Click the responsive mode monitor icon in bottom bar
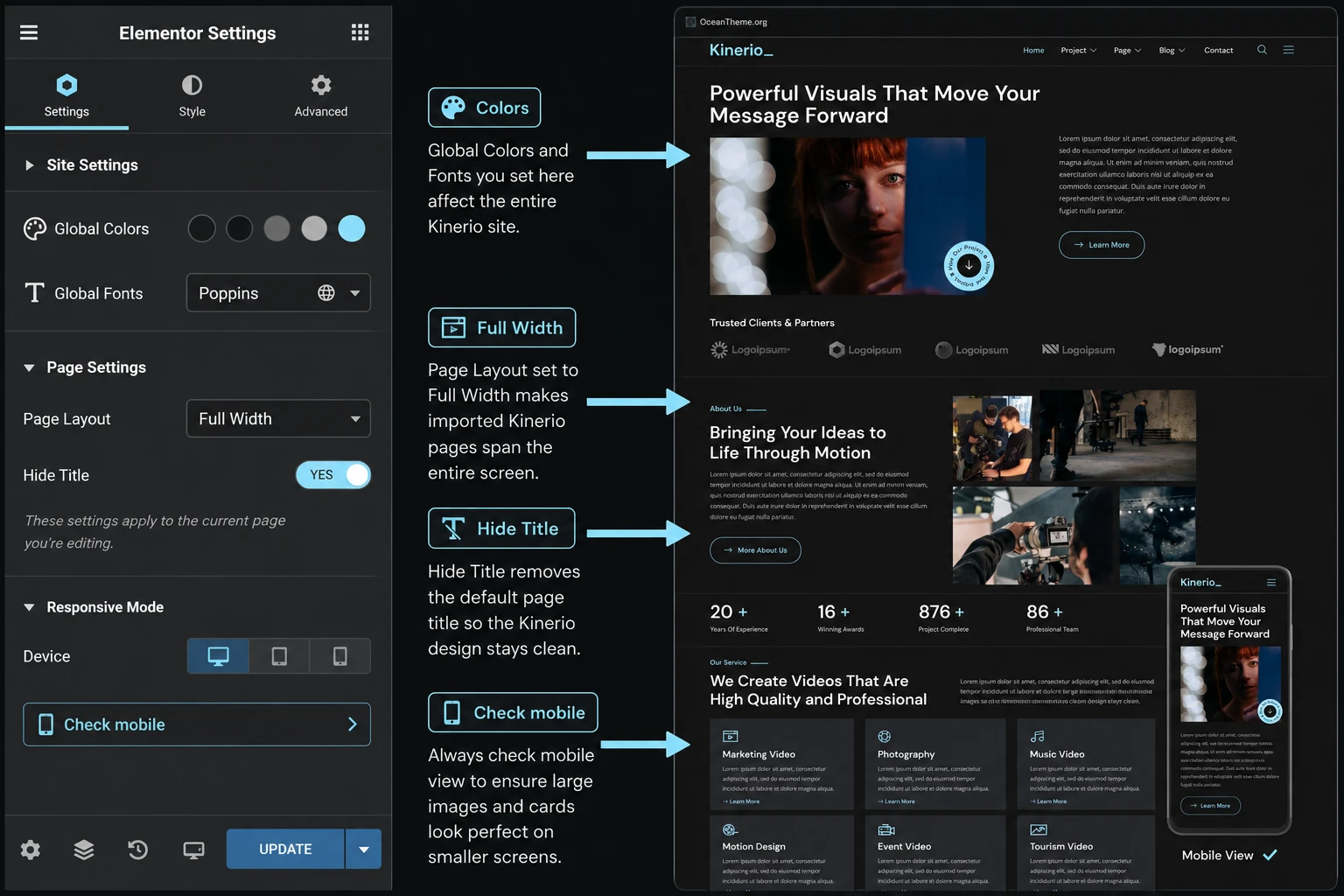 [x=193, y=850]
